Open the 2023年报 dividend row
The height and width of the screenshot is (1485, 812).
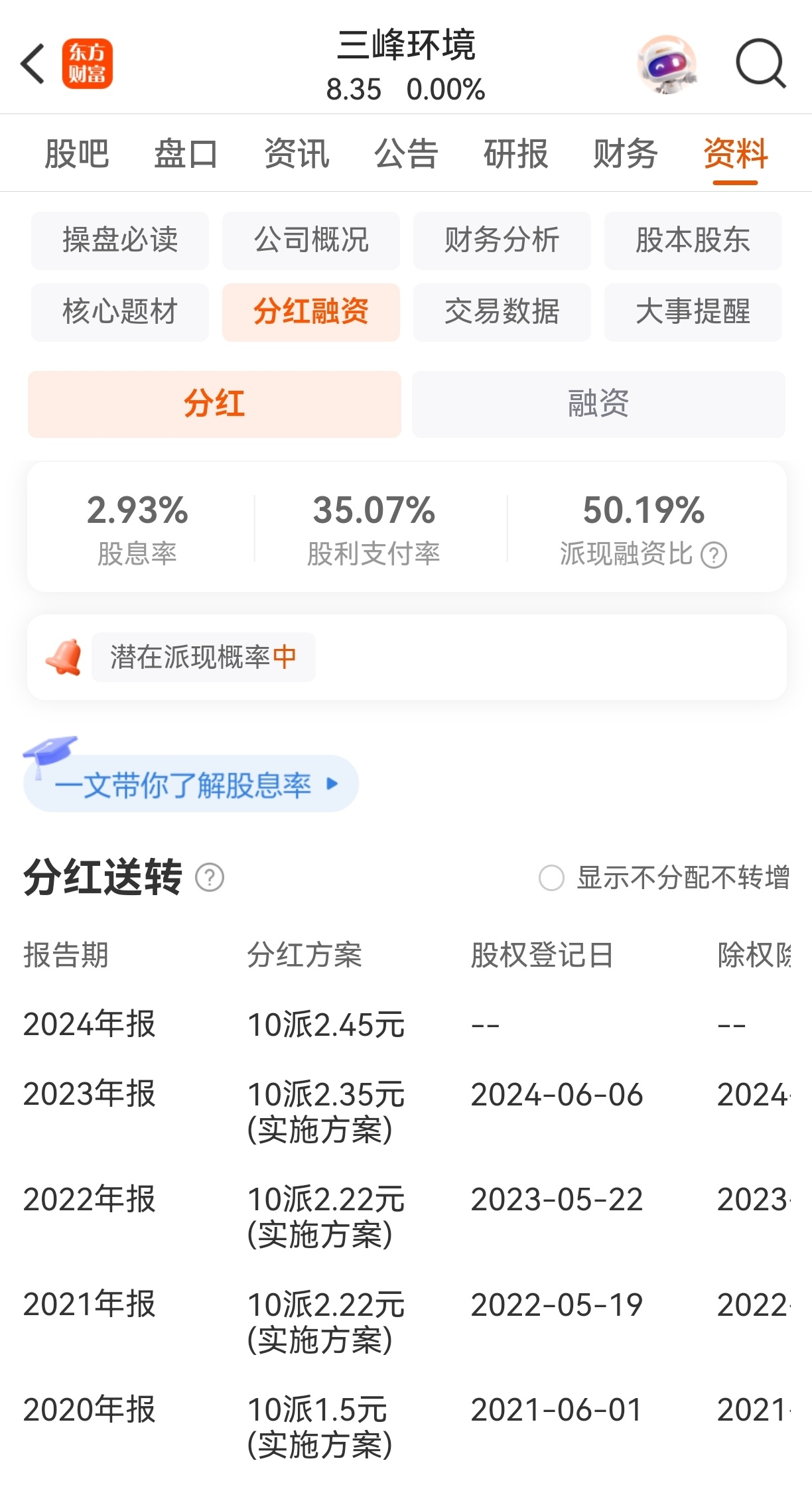pos(406,1111)
